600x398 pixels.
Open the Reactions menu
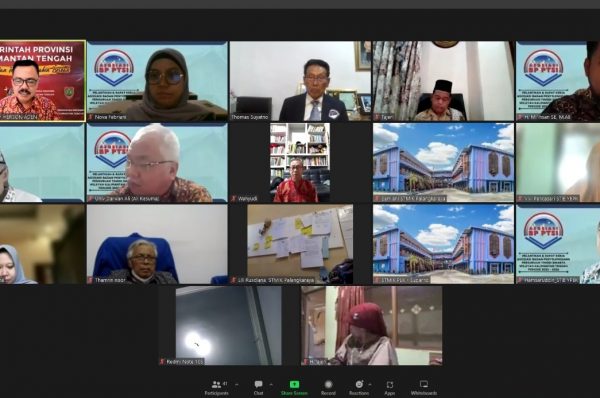point(359,387)
